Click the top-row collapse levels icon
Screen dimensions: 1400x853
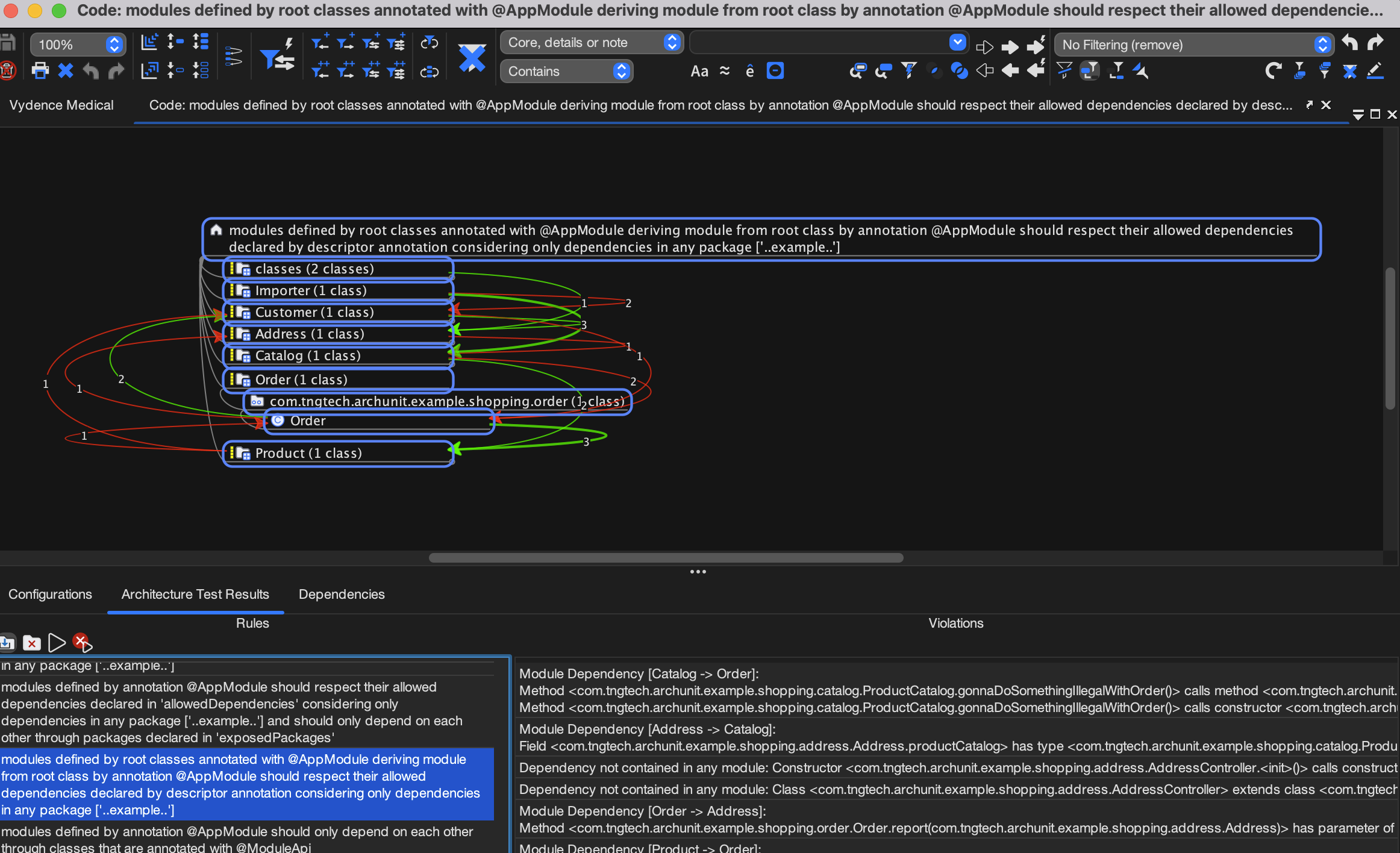click(175, 42)
